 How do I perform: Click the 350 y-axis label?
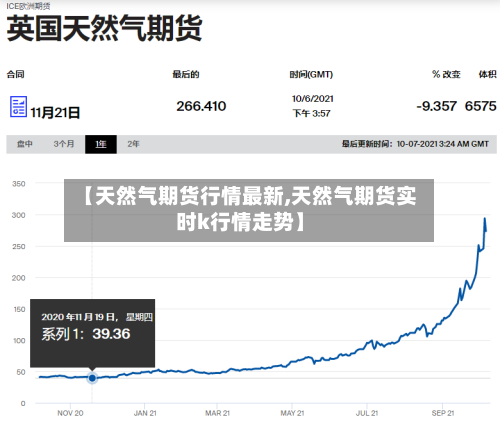tap(19, 184)
